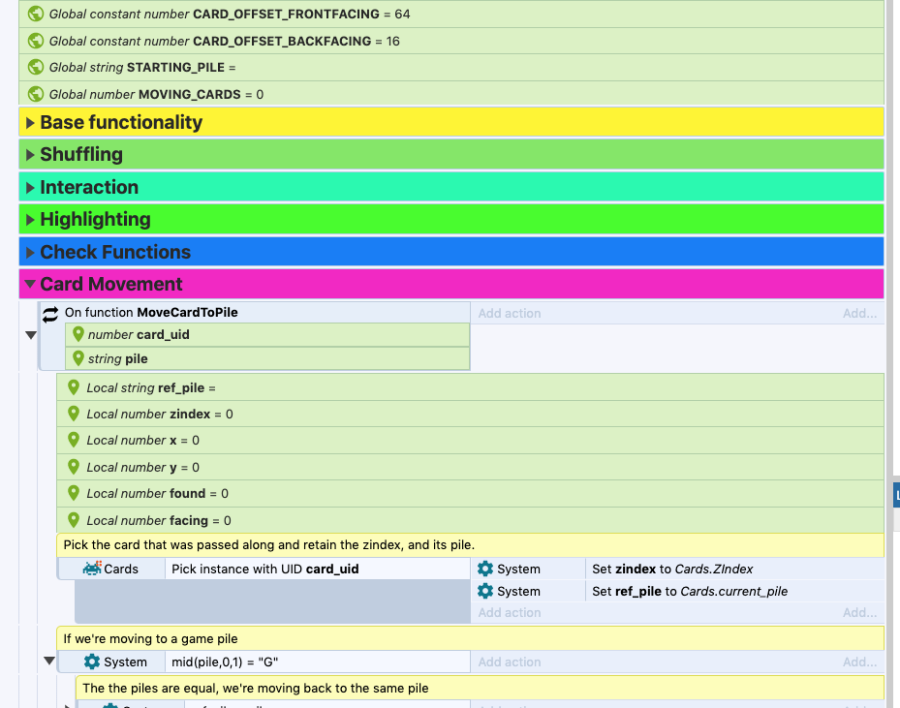900x708 pixels.
Task: Click globe icon beside CARD_OFFSET_FRONTFACING constant
Action: [36, 14]
